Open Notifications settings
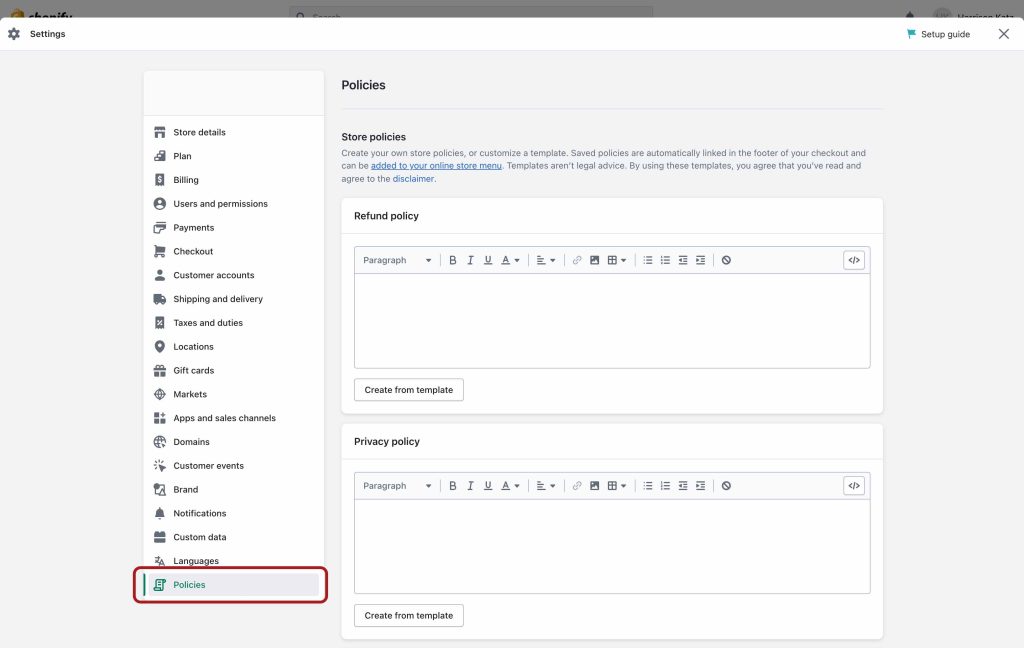The width and height of the screenshot is (1024, 648). pyautogui.click(x=234, y=513)
